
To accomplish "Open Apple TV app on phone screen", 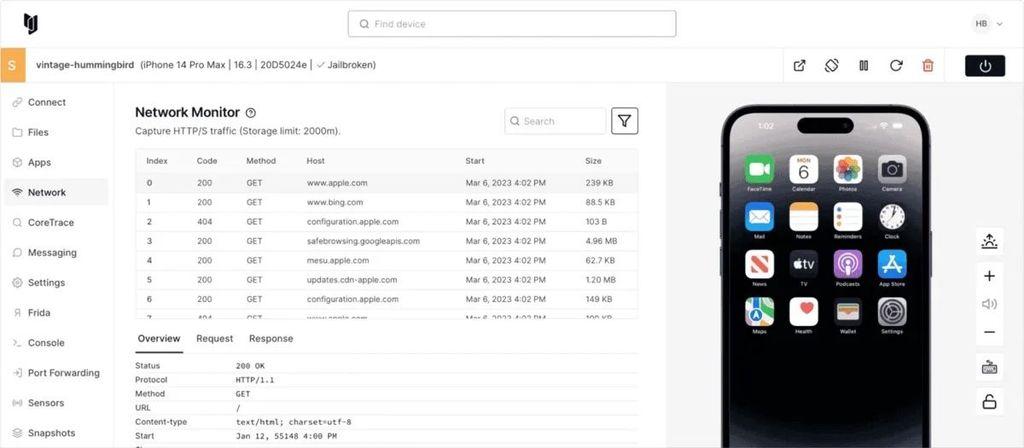I will point(804,264).
